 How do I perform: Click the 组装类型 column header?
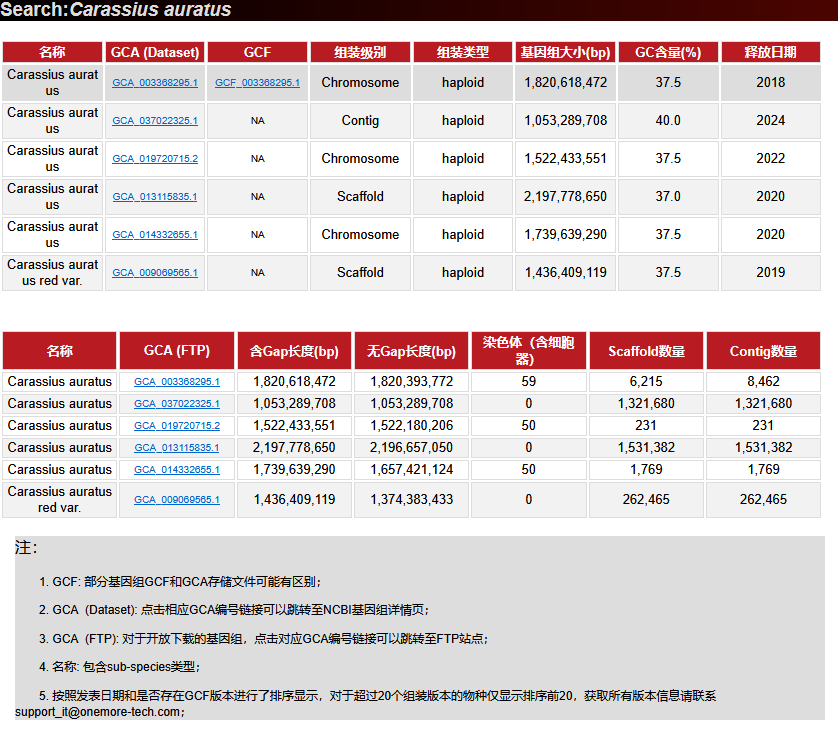463,52
